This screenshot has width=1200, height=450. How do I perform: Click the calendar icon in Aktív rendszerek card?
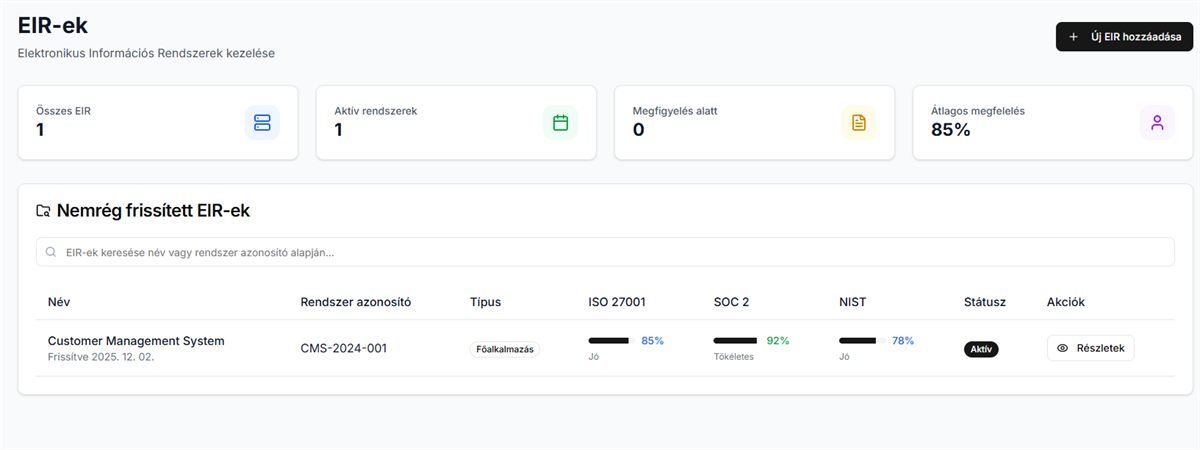click(x=560, y=123)
